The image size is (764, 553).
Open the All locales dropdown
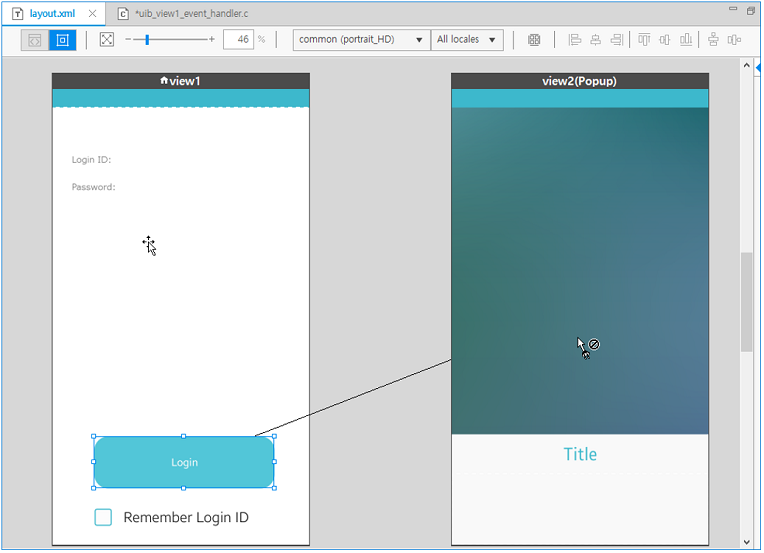(x=467, y=40)
